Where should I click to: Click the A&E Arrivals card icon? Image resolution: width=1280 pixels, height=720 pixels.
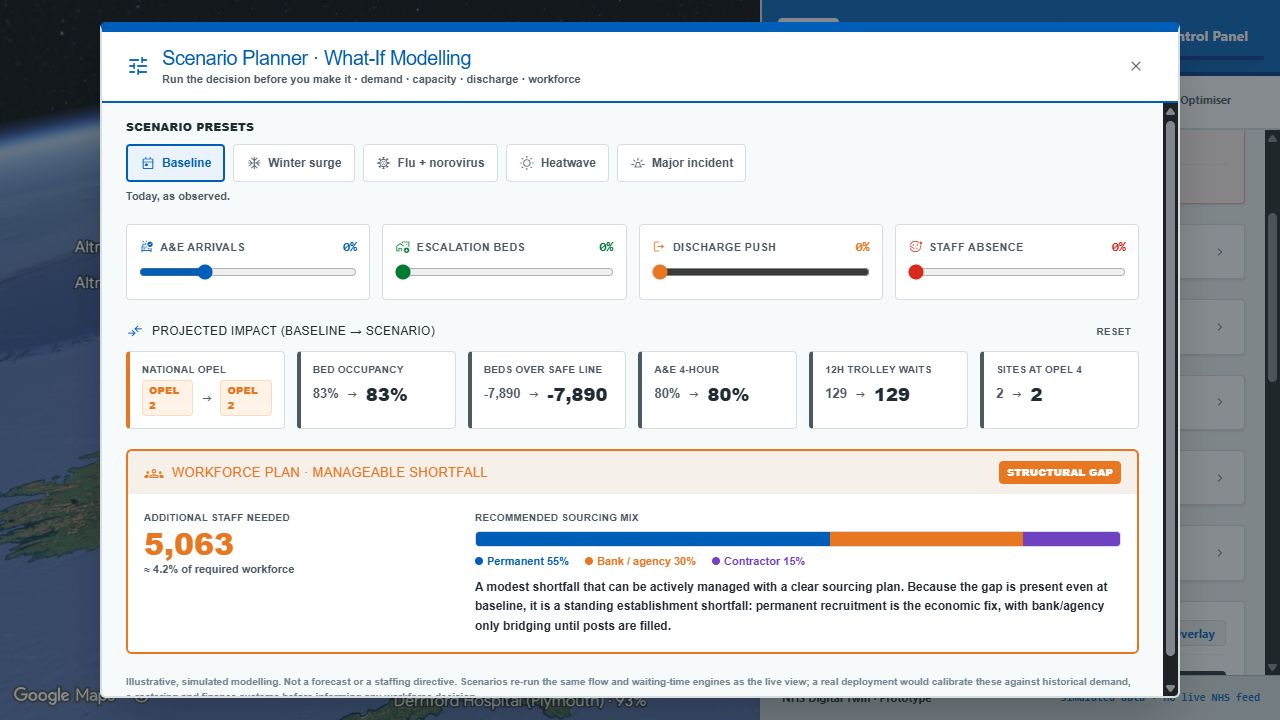147,247
